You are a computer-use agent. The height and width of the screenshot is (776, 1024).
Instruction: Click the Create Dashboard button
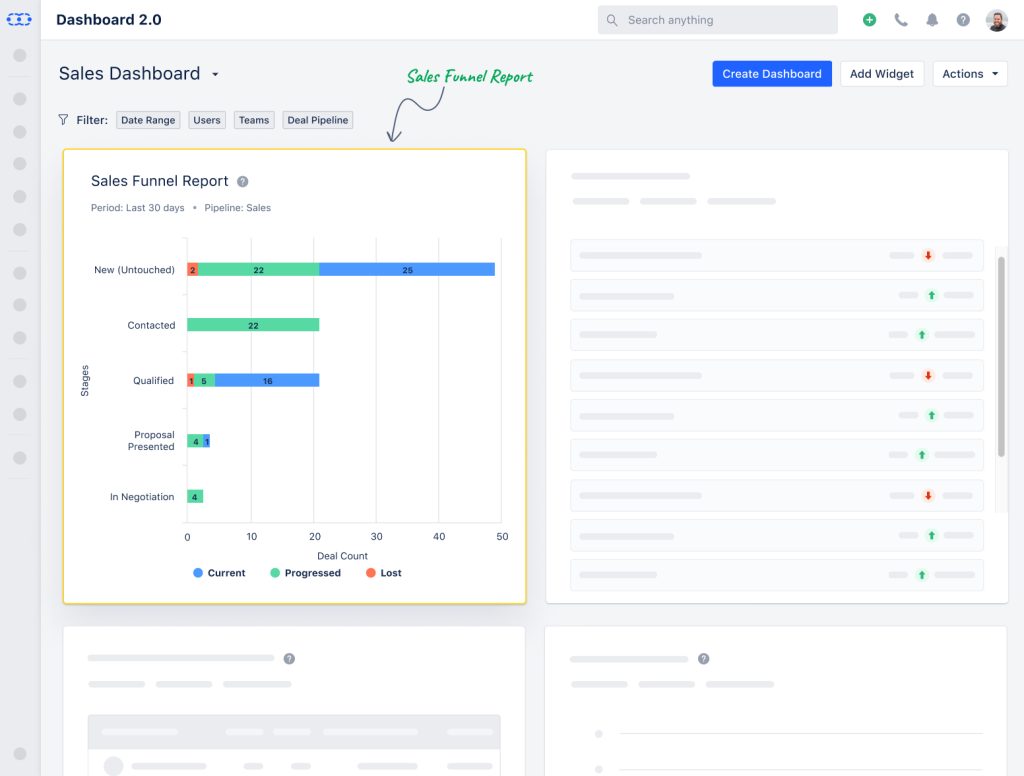point(771,73)
